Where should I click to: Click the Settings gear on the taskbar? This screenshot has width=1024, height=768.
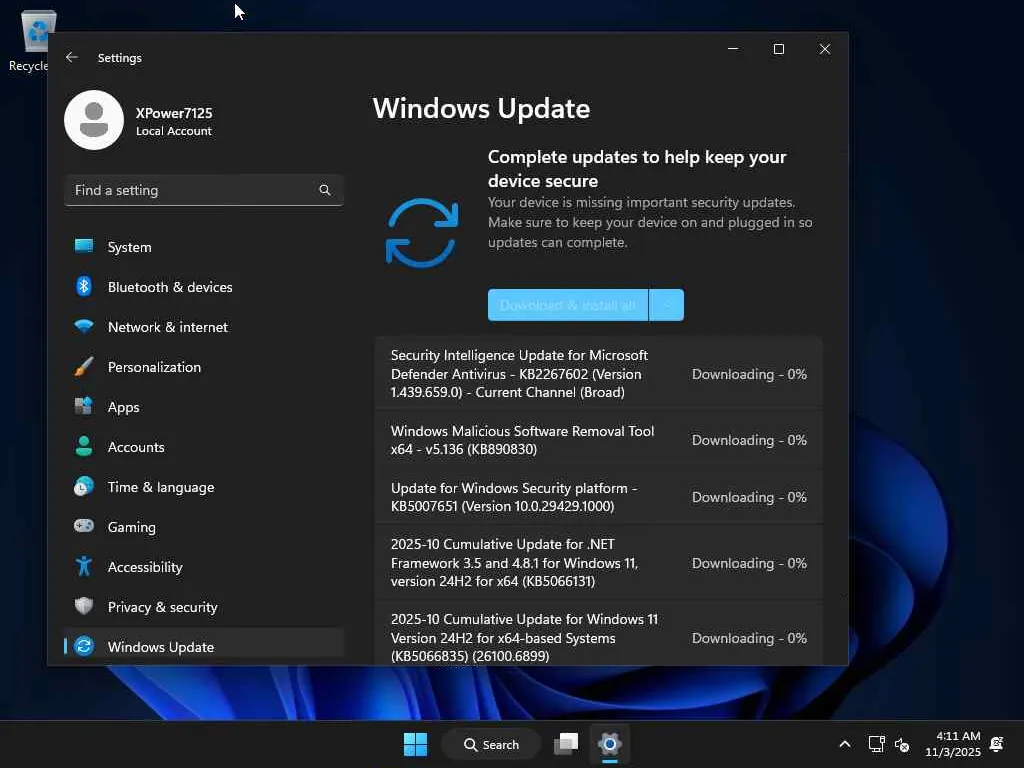coord(609,744)
